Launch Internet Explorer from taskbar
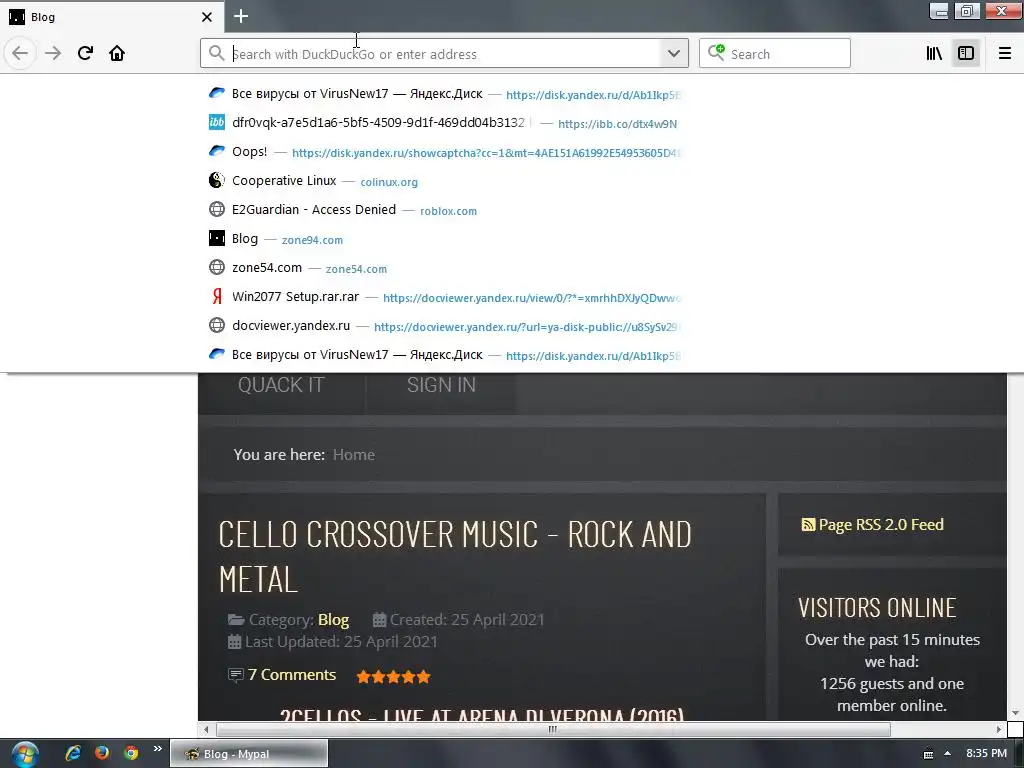1024x768 pixels. (x=72, y=753)
